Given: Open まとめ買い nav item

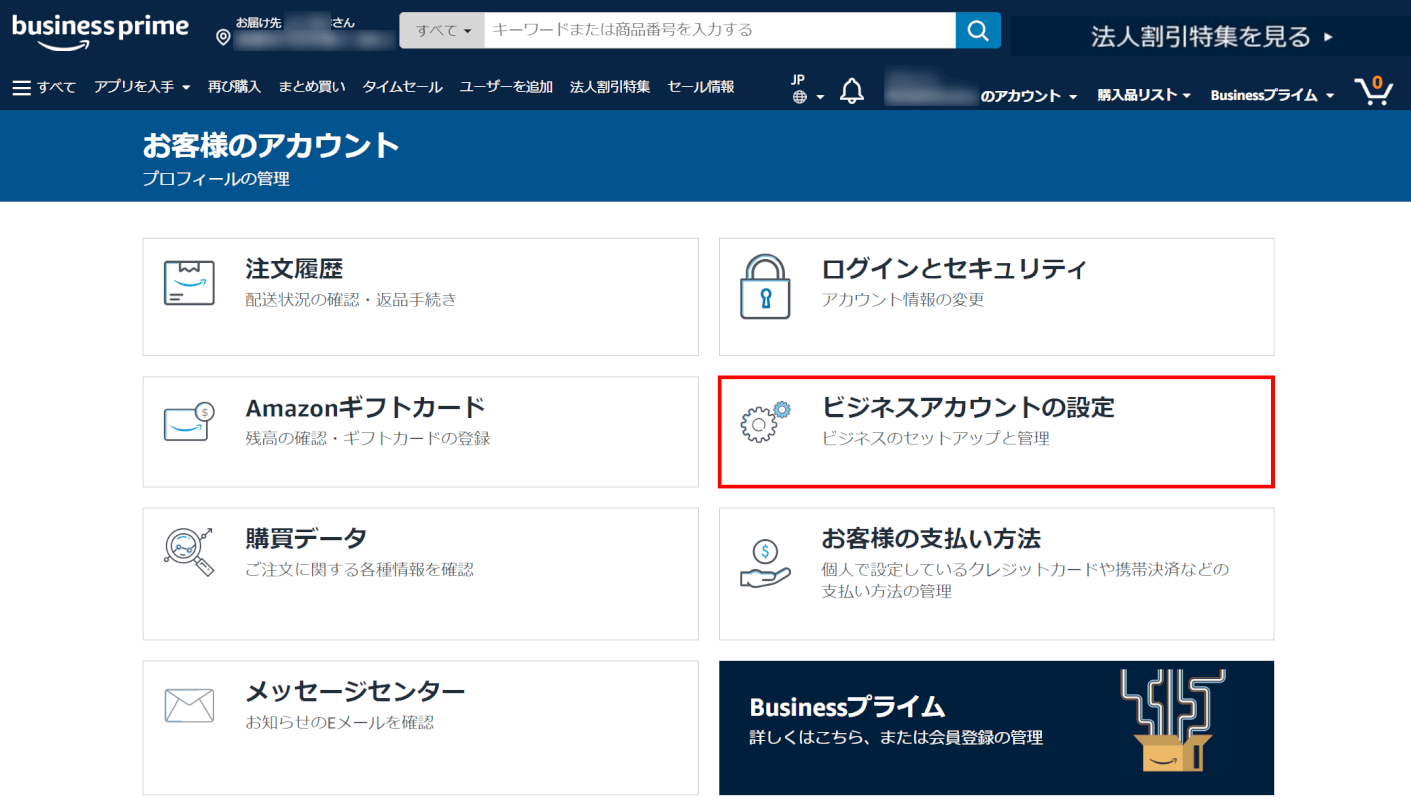Looking at the screenshot, I should pos(312,87).
